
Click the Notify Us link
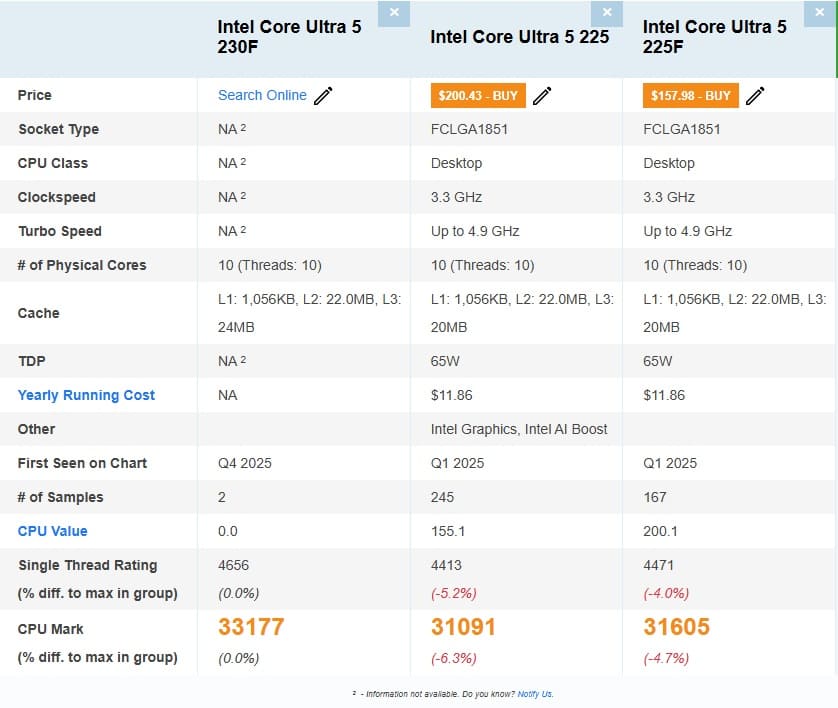click(537, 693)
